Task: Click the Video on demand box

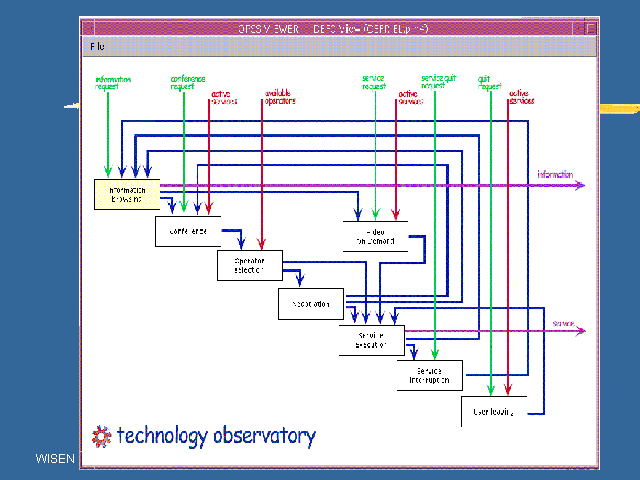Action: click(x=375, y=236)
